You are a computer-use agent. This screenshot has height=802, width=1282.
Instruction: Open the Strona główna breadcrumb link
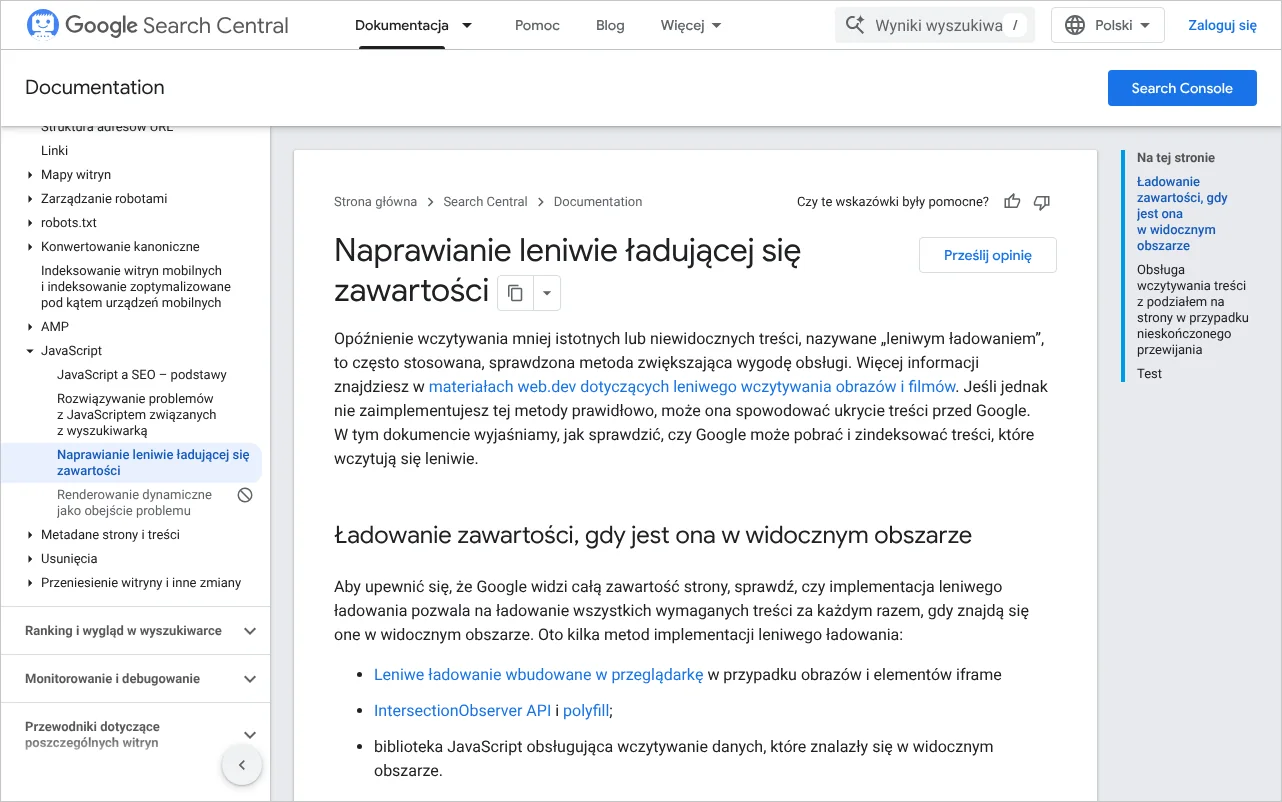[x=375, y=202]
